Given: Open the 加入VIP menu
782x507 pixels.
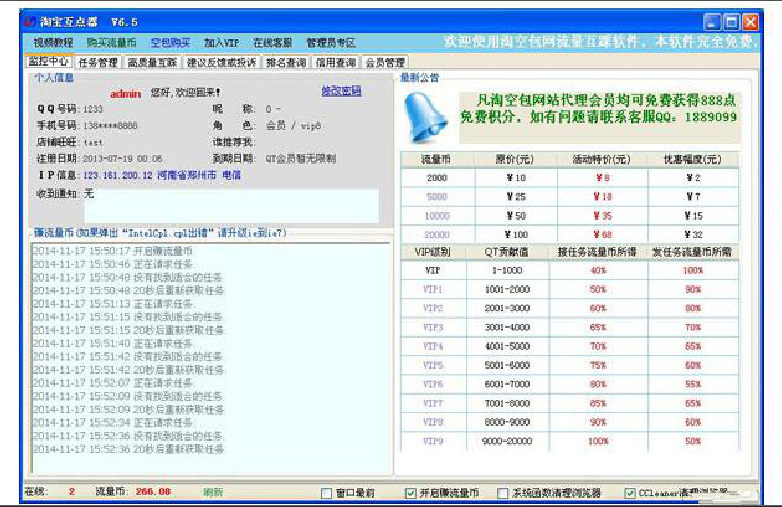Looking at the screenshot, I should pyautogui.click(x=221, y=43).
